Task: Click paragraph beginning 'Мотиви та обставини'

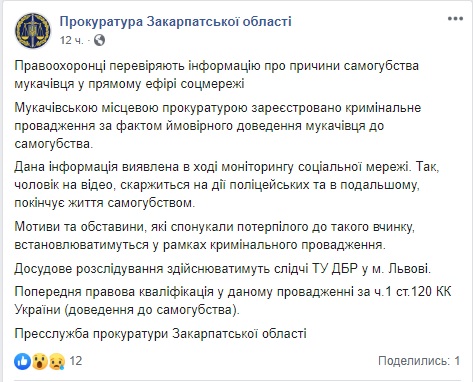Action: click(214, 236)
